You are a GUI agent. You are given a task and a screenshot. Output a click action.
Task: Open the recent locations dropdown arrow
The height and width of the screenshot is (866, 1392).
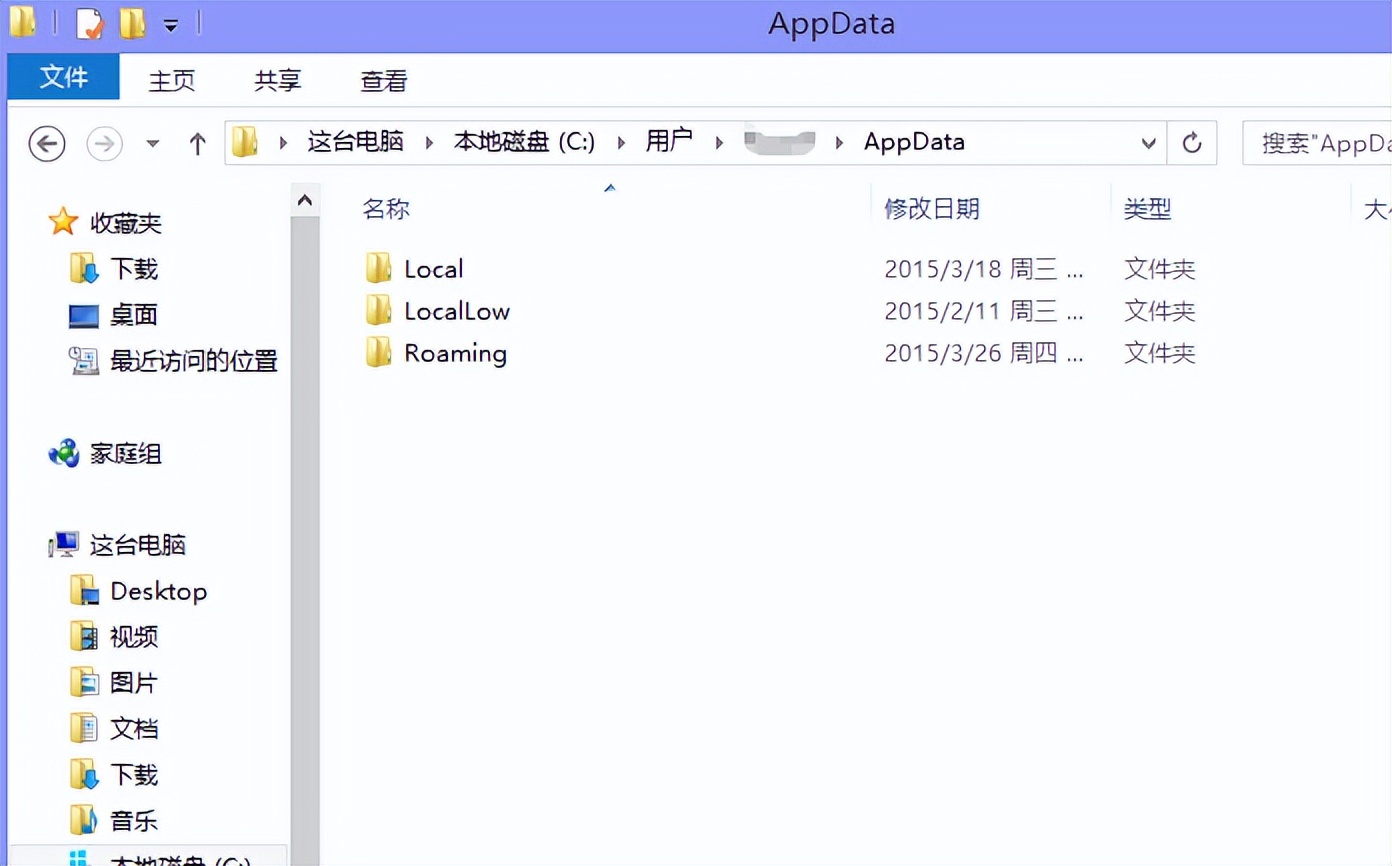coord(153,144)
